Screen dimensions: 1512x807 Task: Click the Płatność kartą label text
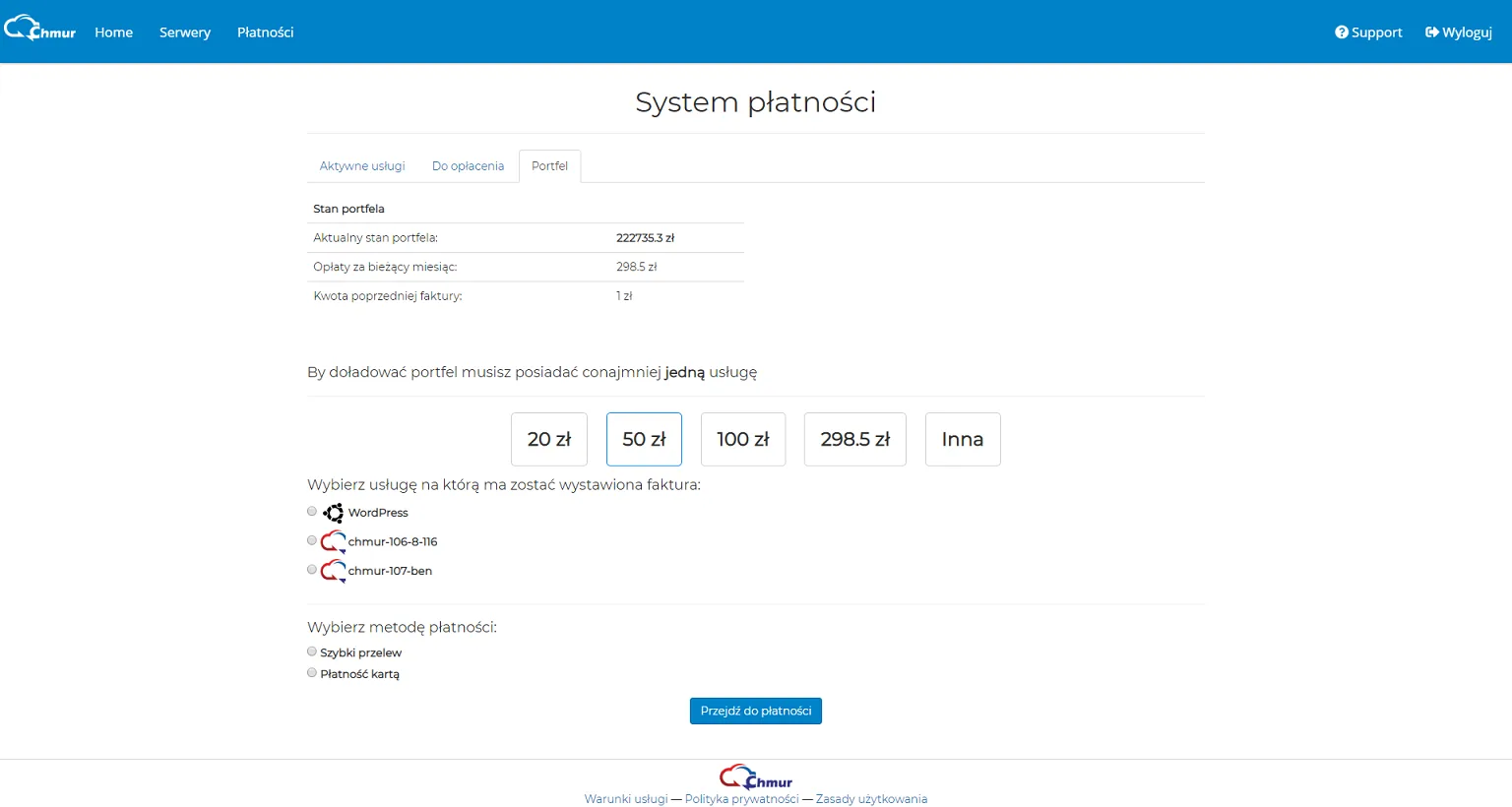click(x=360, y=674)
